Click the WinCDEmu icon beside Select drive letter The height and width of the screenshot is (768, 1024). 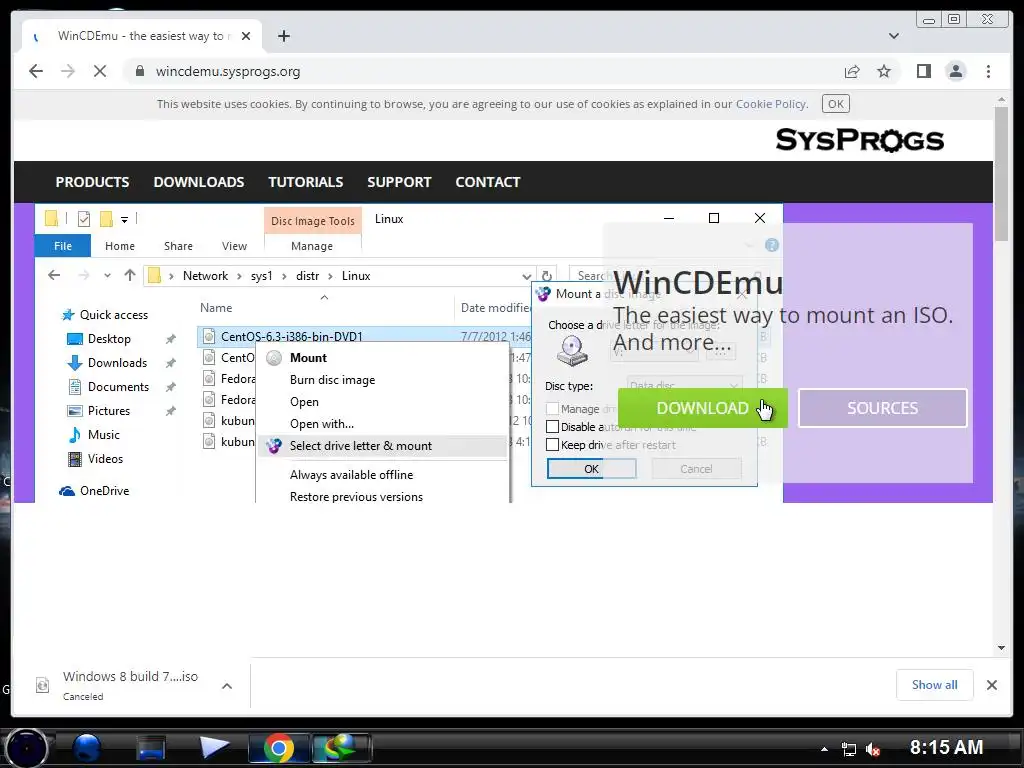[x=274, y=446]
